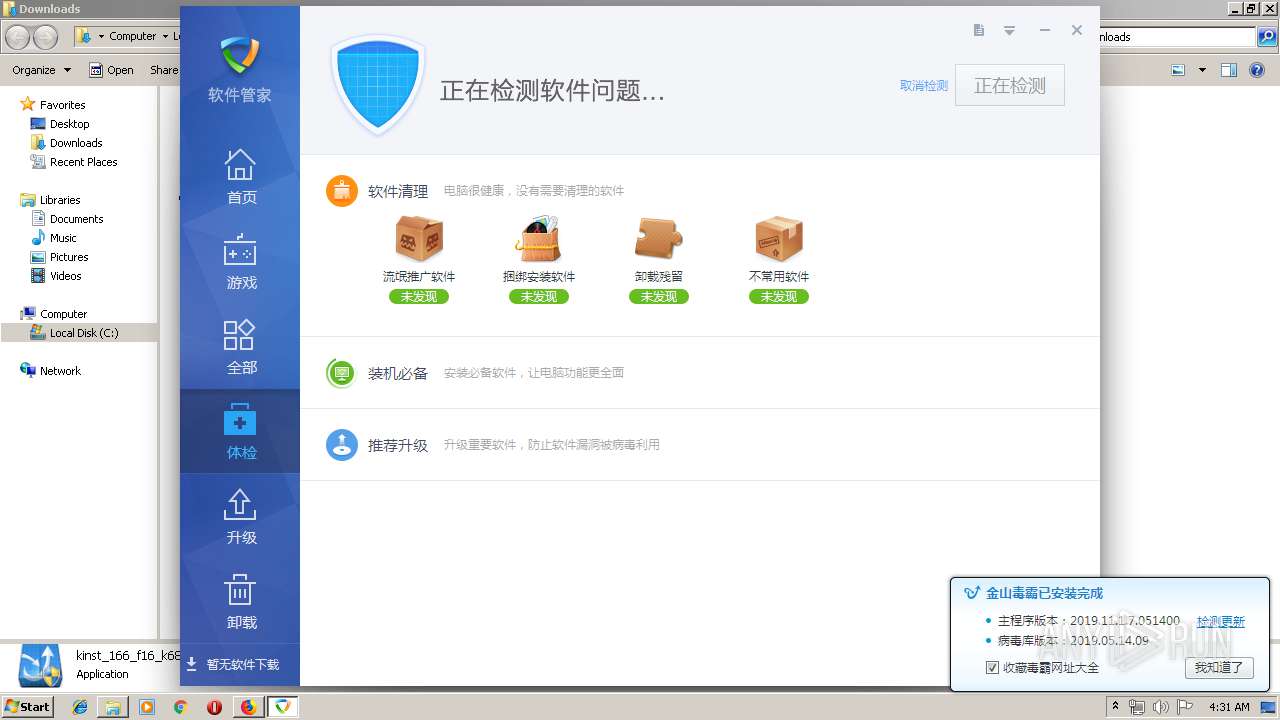Open the 游戏 games section
The image size is (1280, 720).
[x=240, y=262]
